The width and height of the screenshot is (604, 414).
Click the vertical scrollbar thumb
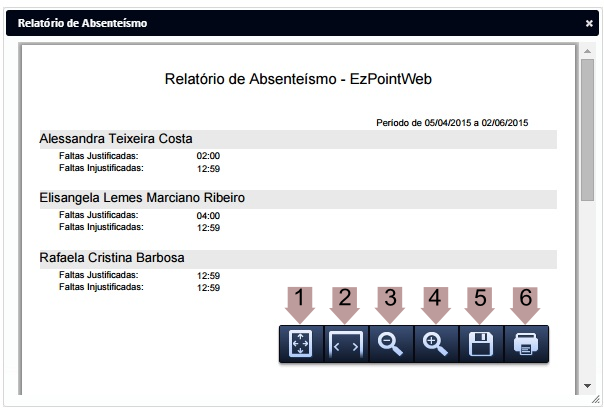[586, 130]
